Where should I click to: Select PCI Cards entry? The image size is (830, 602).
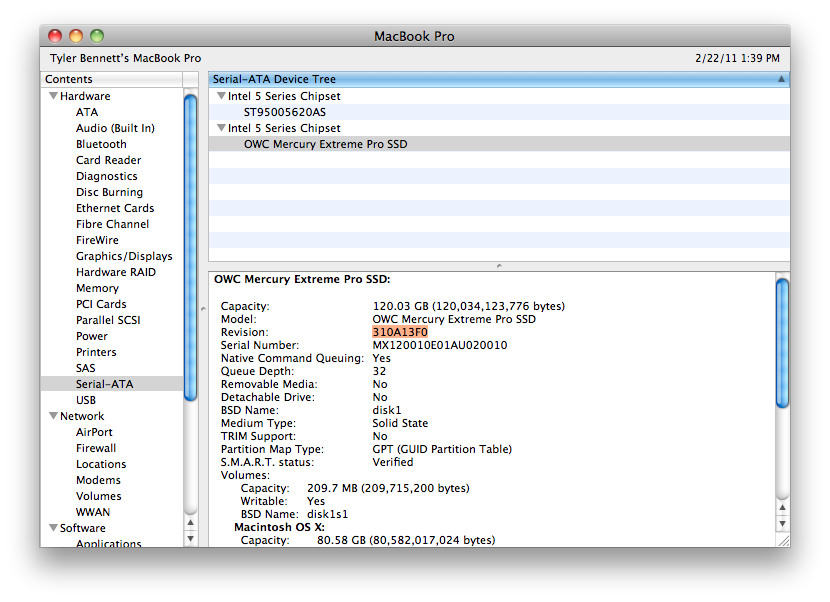pos(101,304)
